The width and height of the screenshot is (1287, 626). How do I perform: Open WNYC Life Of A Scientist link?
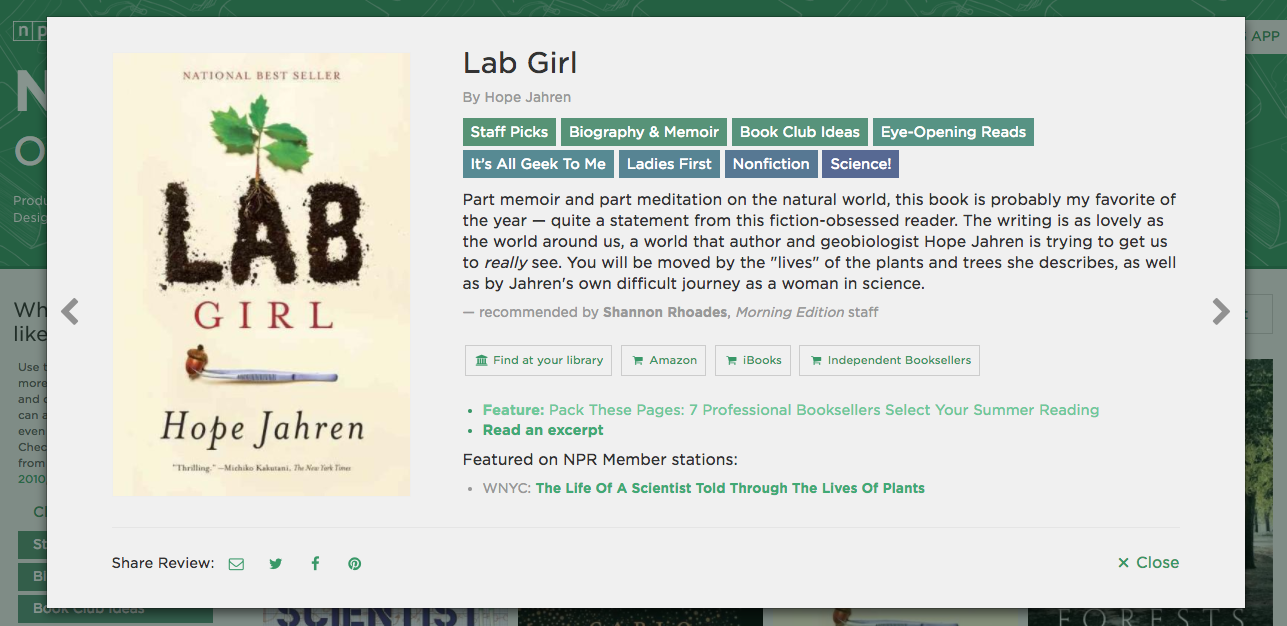click(x=730, y=489)
